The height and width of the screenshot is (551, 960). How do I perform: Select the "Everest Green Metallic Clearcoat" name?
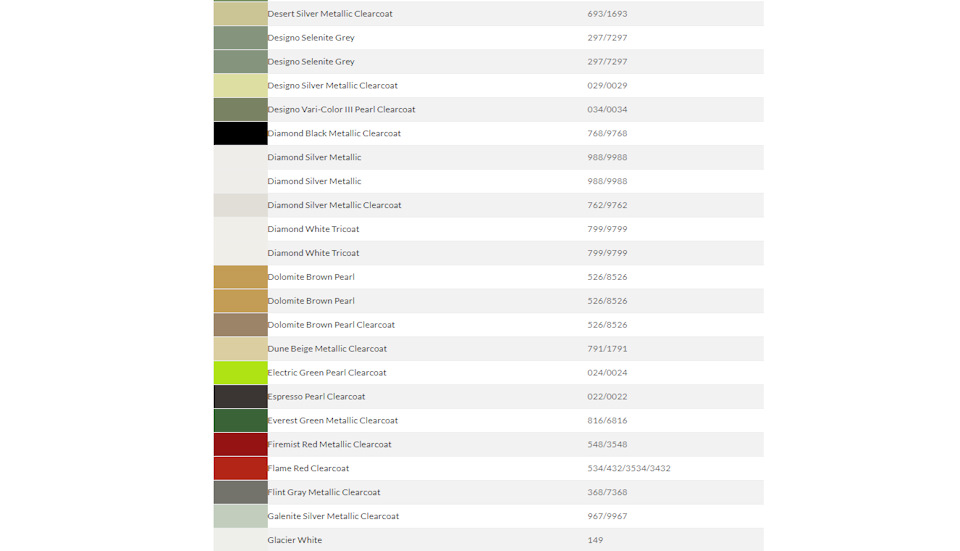click(x=332, y=420)
